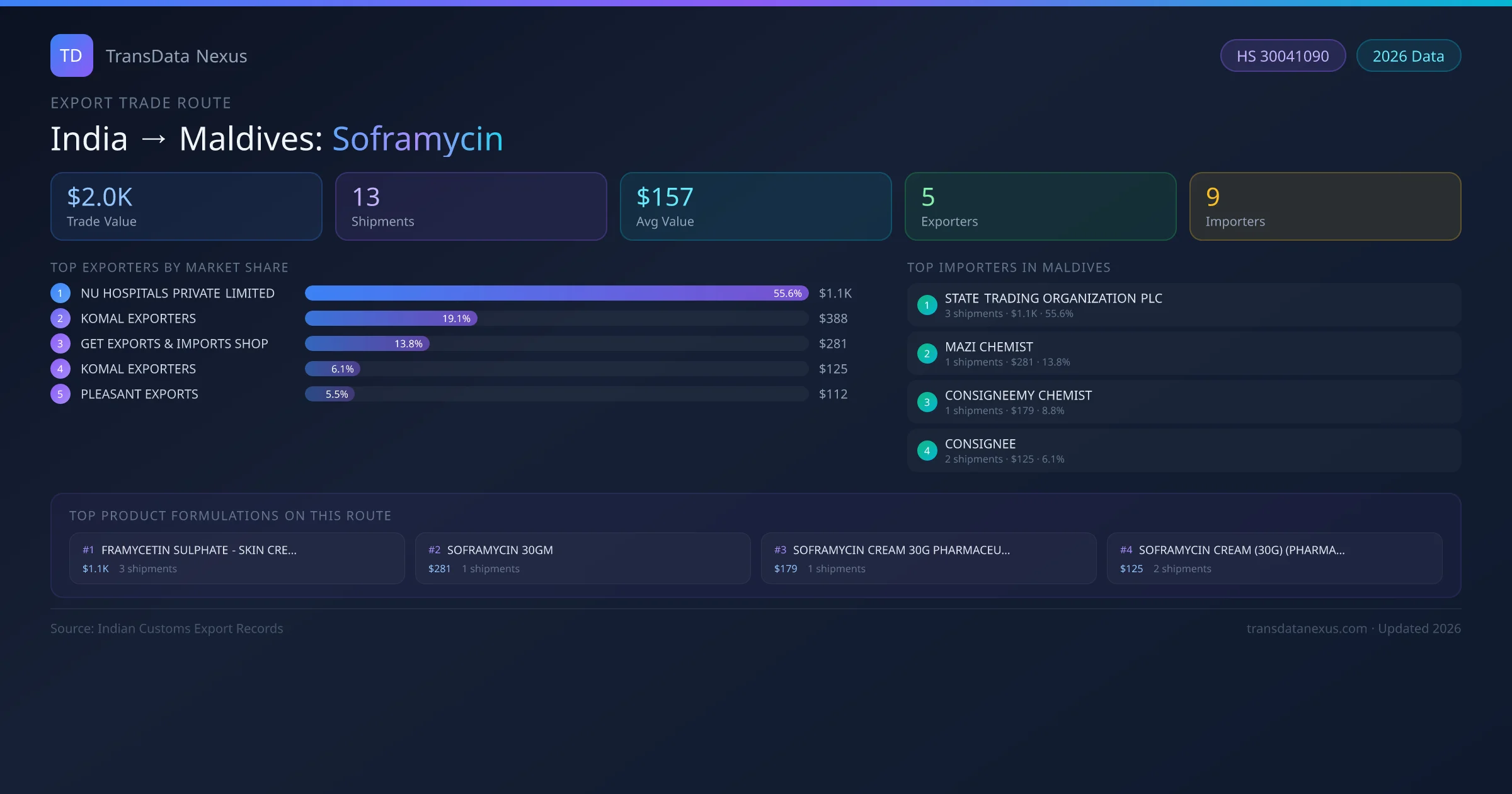Click the TD logo icon
1512x794 pixels.
[71, 55]
